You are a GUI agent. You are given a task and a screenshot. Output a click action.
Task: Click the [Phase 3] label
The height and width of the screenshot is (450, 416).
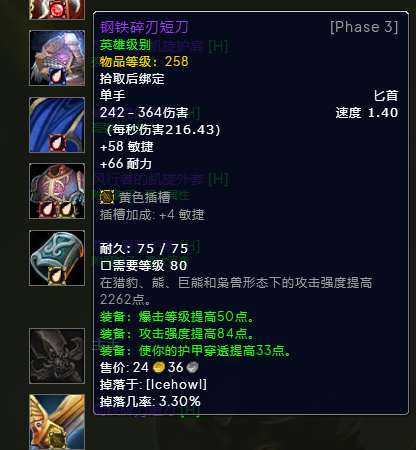pyautogui.click(x=364, y=27)
